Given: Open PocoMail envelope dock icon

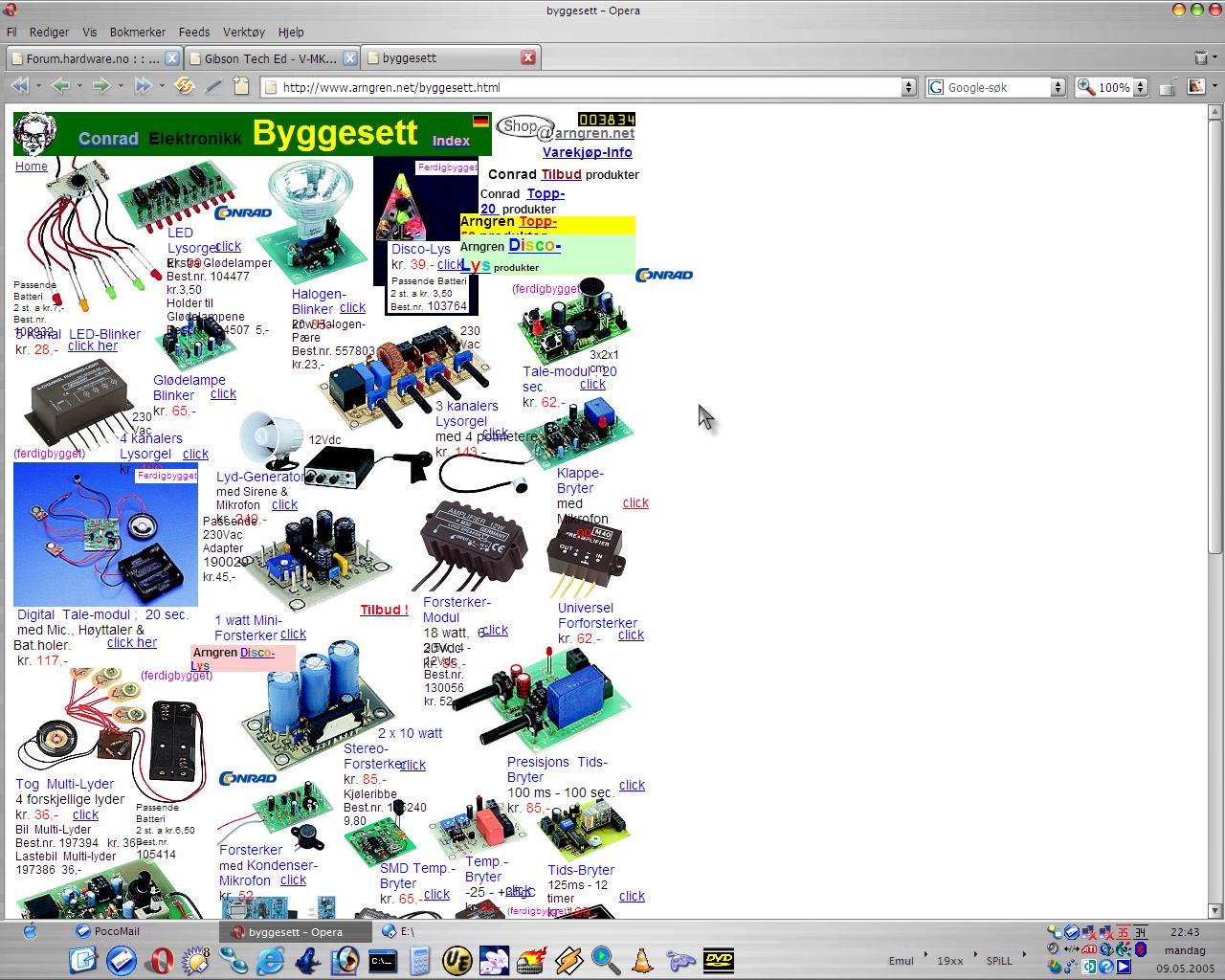Looking at the screenshot, I should click(122, 960).
